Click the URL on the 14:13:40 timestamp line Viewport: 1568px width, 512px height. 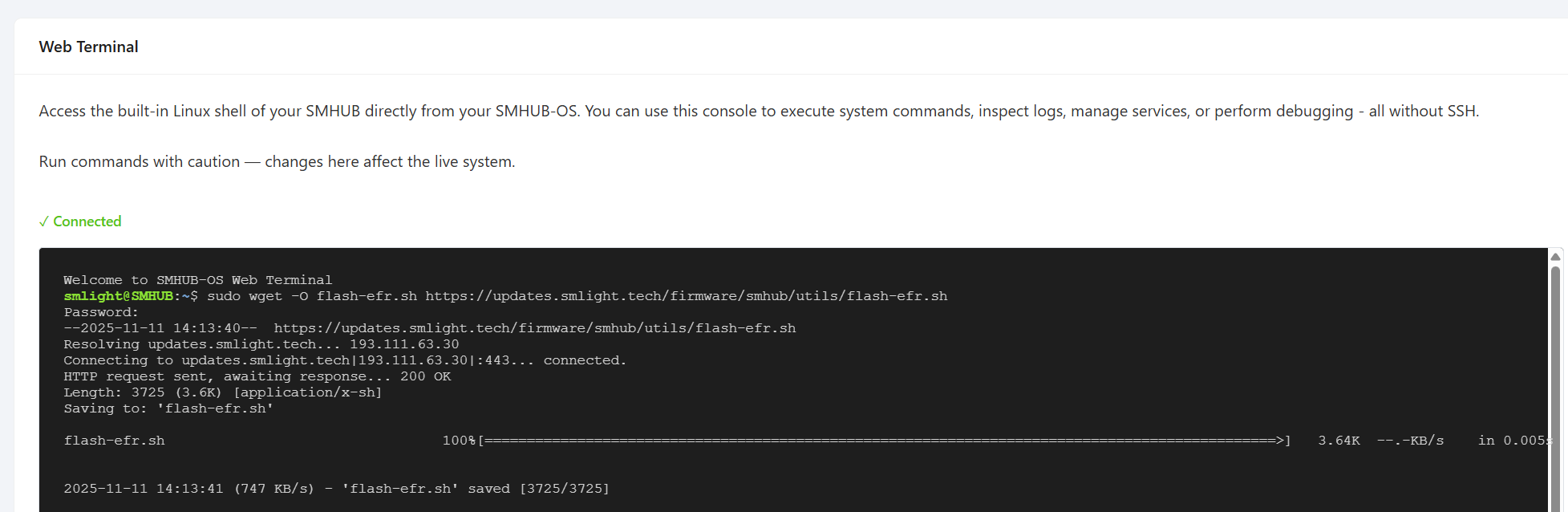coord(534,328)
